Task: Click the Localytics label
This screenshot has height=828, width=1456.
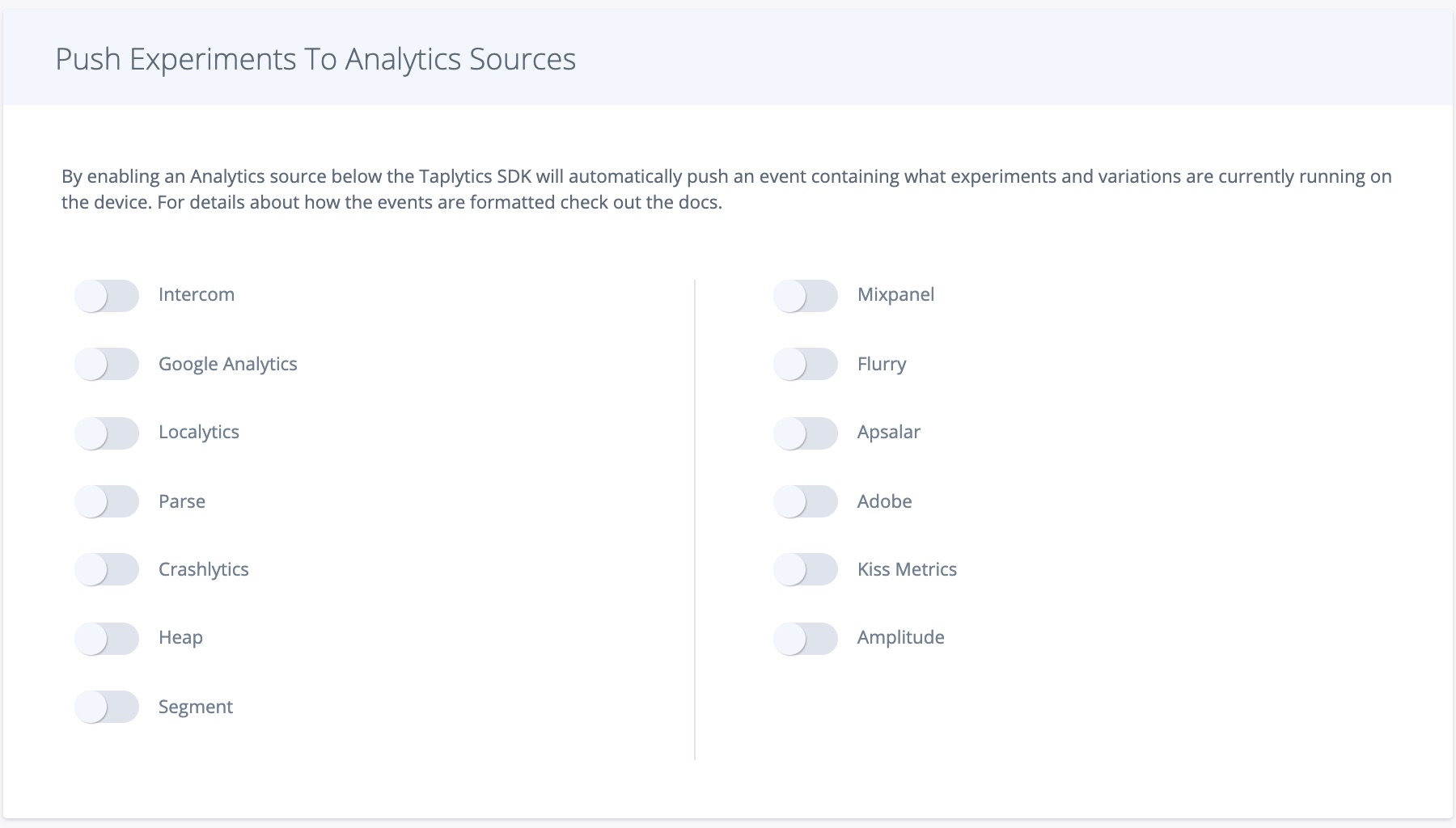Action: click(199, 432)
